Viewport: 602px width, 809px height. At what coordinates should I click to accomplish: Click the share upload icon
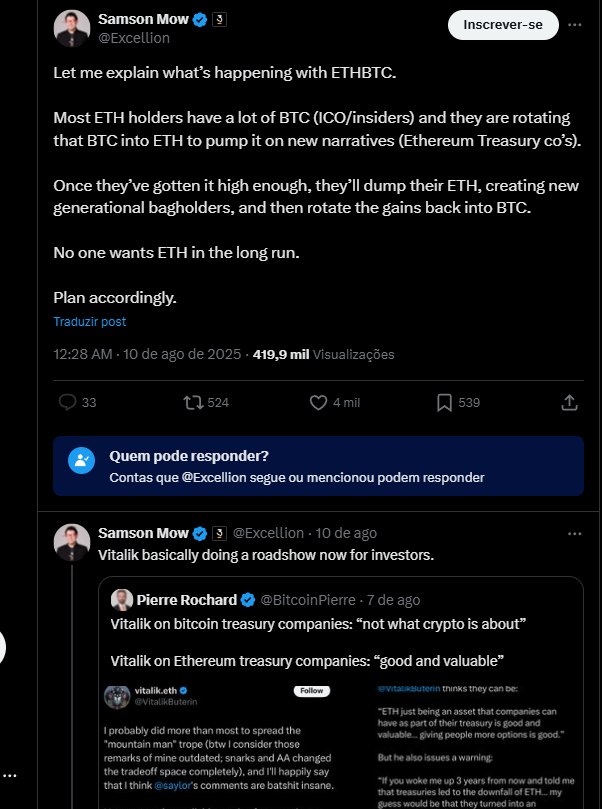(x=569, y=402)
